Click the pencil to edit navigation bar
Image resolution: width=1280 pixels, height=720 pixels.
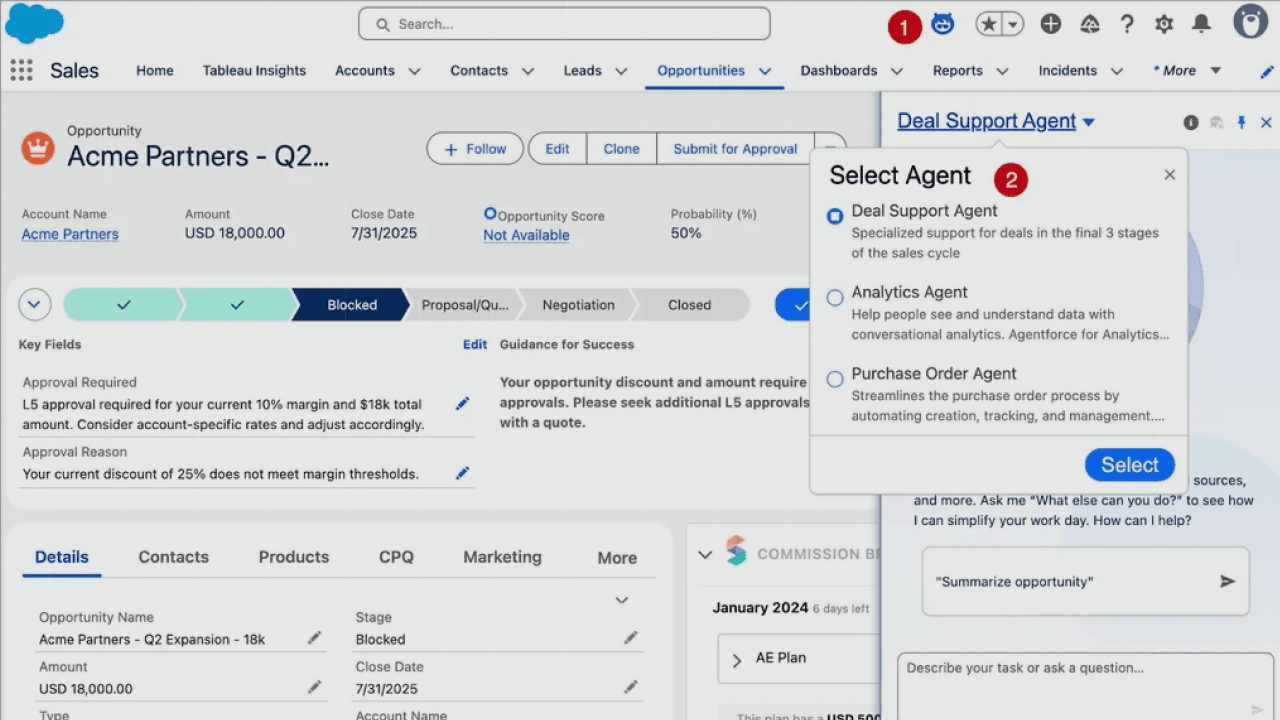pyautogui.click(x=1267, y=71)
